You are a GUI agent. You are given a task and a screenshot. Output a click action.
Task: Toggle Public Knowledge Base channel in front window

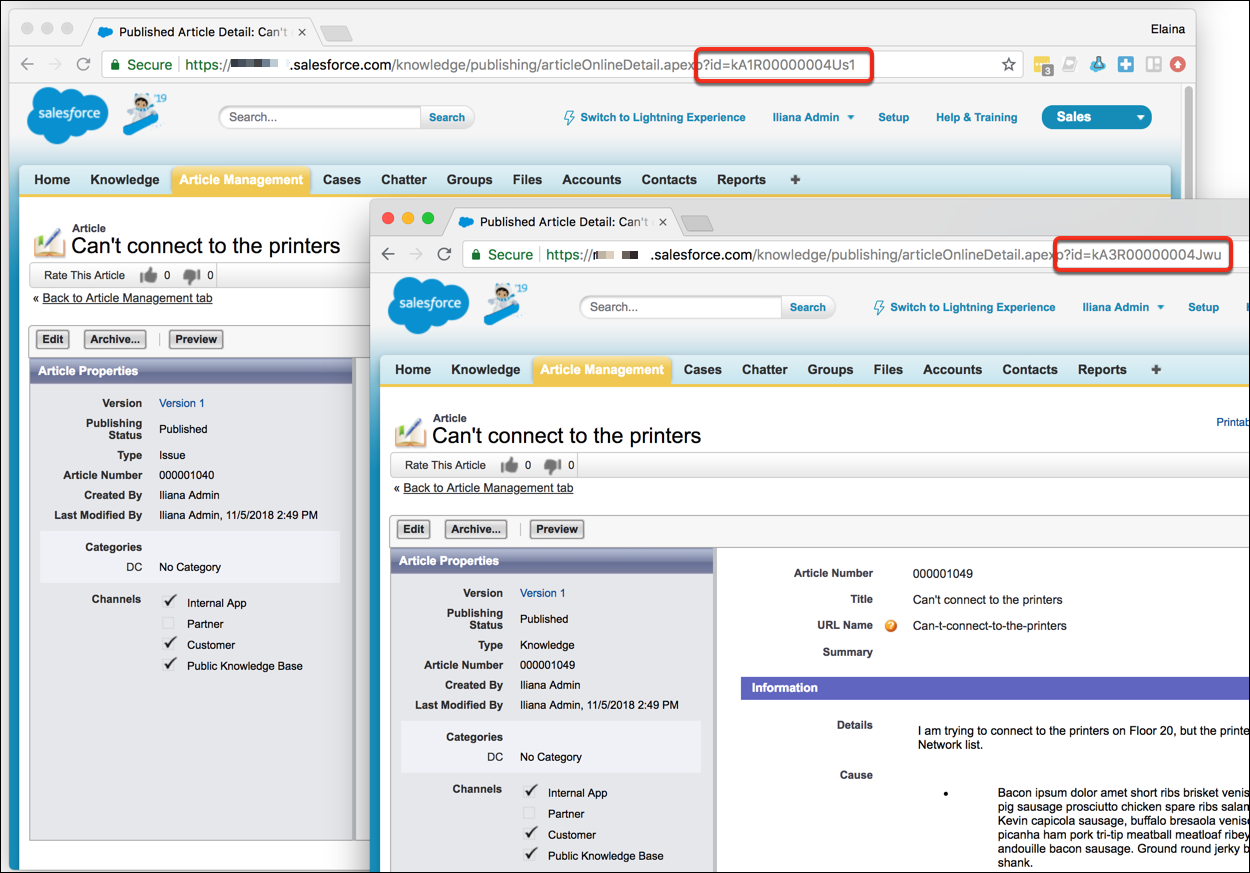coord(529,855)
